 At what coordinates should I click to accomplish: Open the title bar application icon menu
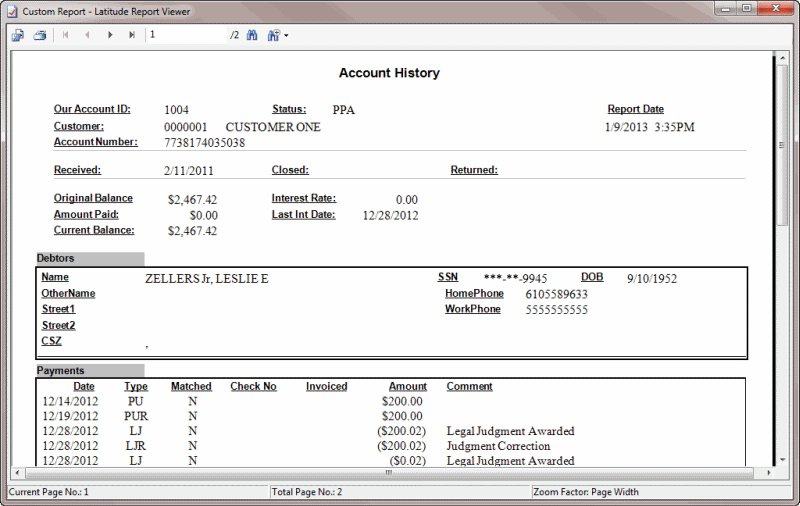tap(12, 11)
